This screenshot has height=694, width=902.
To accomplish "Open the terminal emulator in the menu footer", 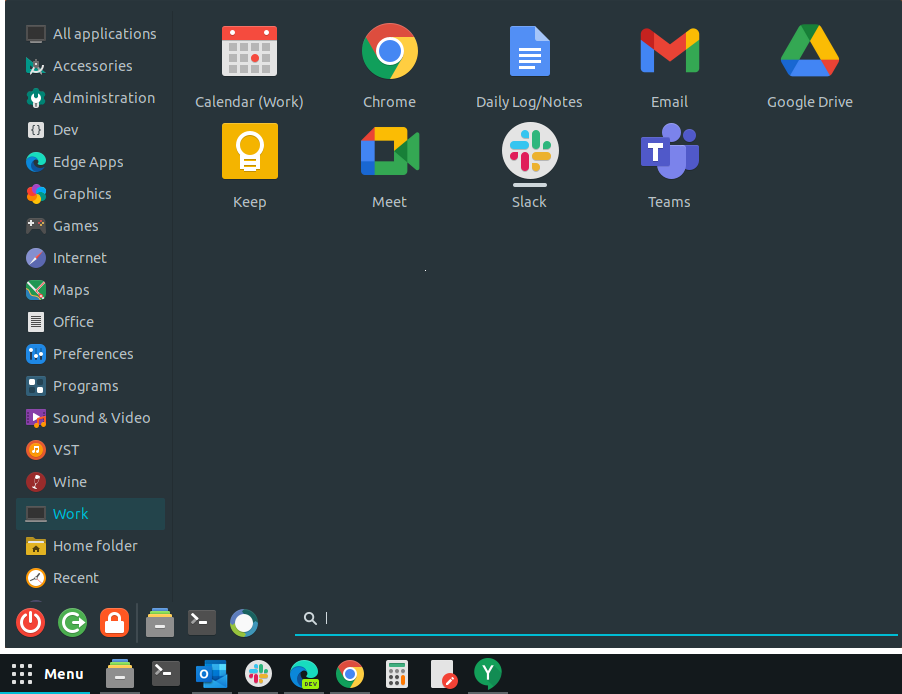I will tap(200, 622).
